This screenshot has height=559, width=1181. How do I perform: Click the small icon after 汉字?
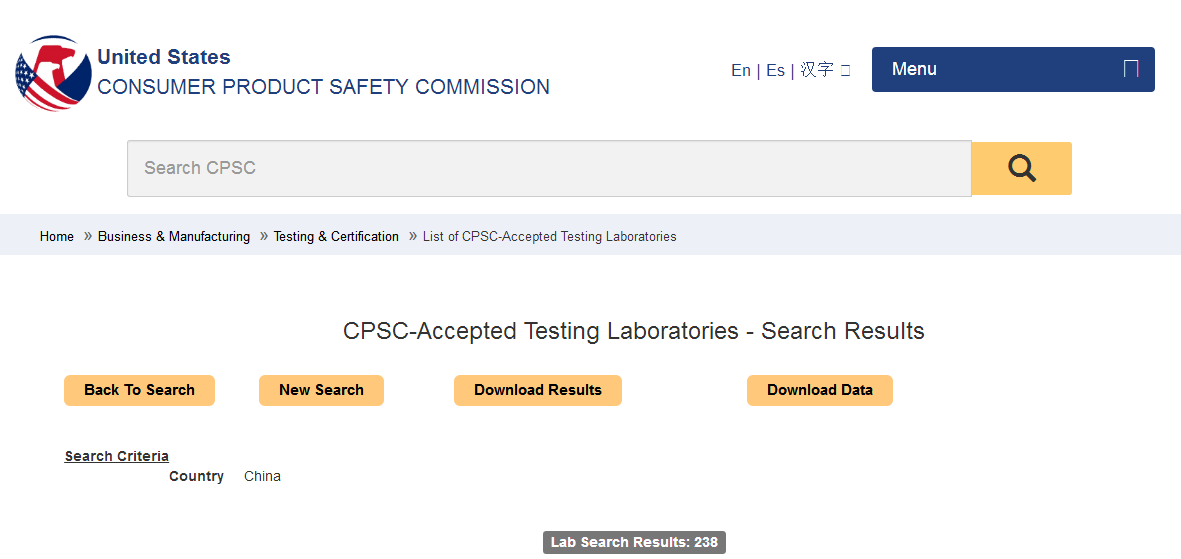coord(845,70)
